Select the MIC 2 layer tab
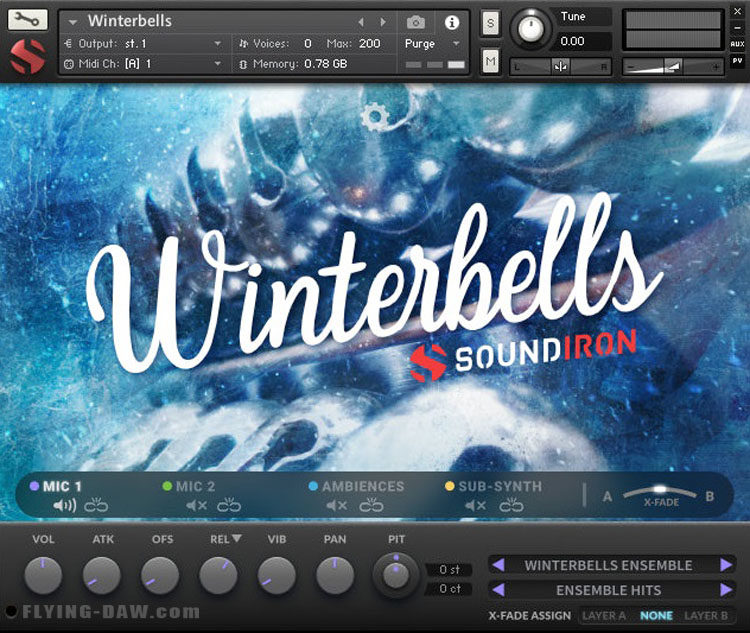The width and height of the screenshot is (750, 633). (195, 487)
